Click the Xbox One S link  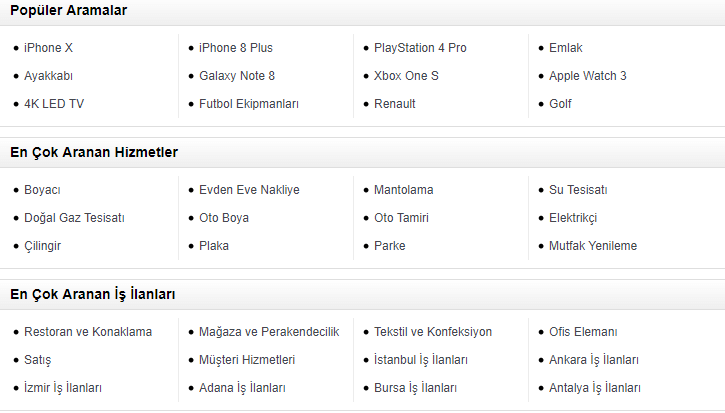(x=406, y=76)
